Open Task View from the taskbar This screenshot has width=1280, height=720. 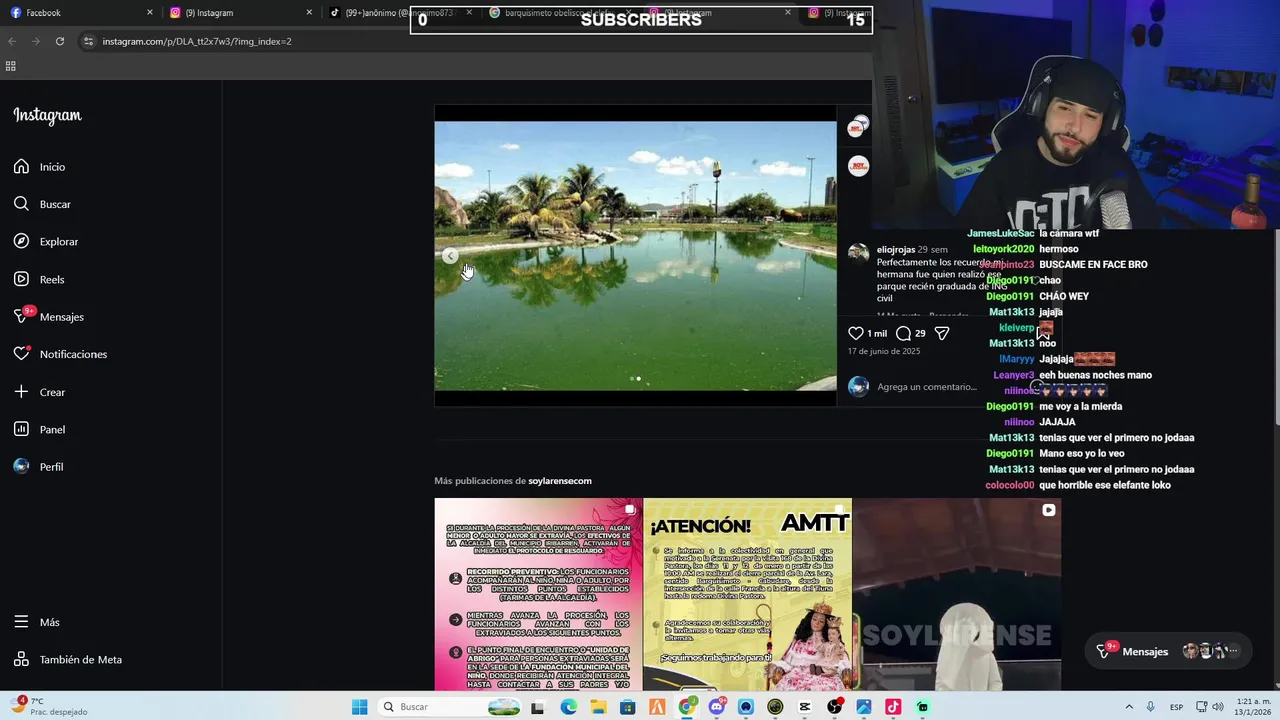537,707
